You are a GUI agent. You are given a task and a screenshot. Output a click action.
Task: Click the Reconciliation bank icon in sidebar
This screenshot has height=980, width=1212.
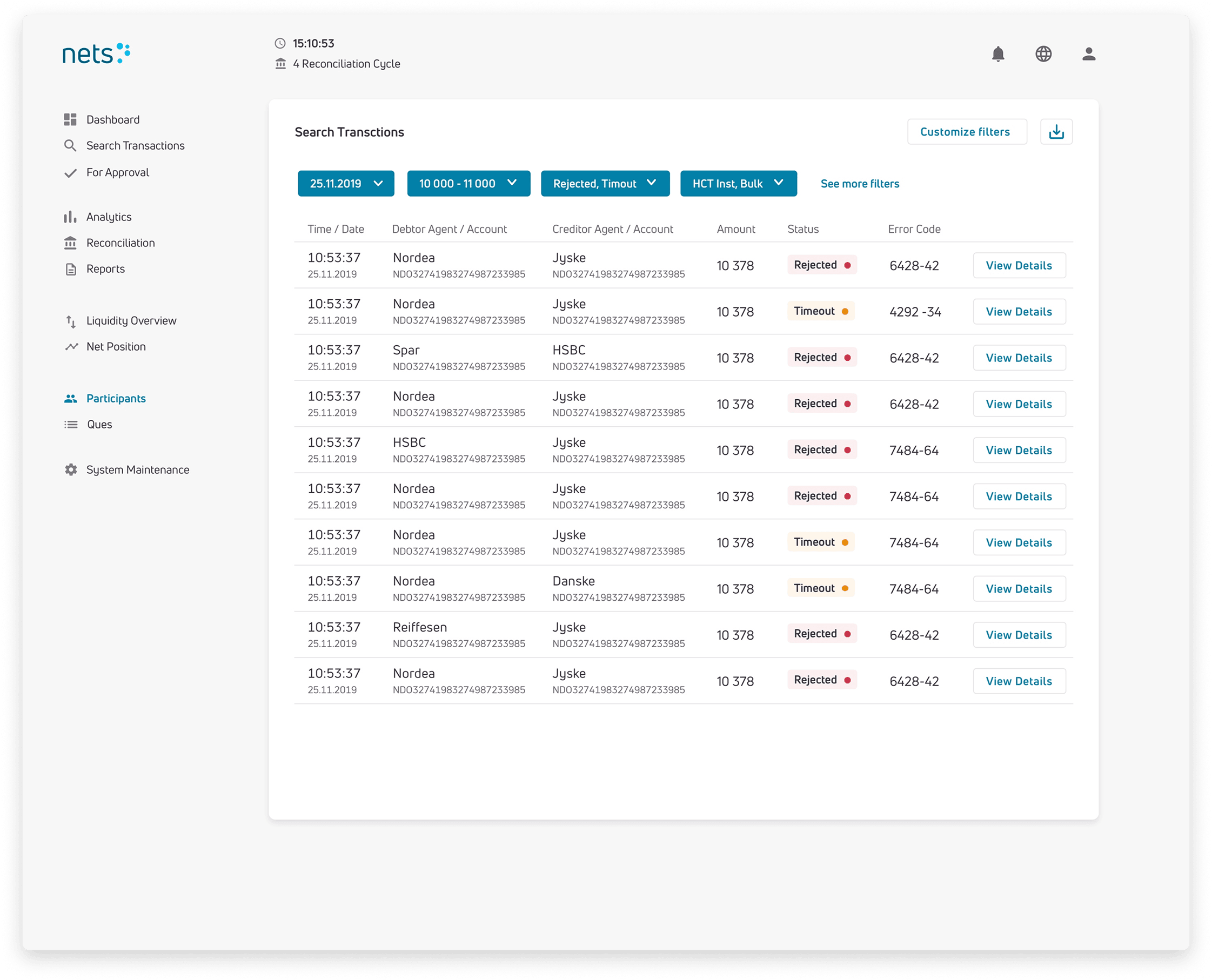coord(70,243)
